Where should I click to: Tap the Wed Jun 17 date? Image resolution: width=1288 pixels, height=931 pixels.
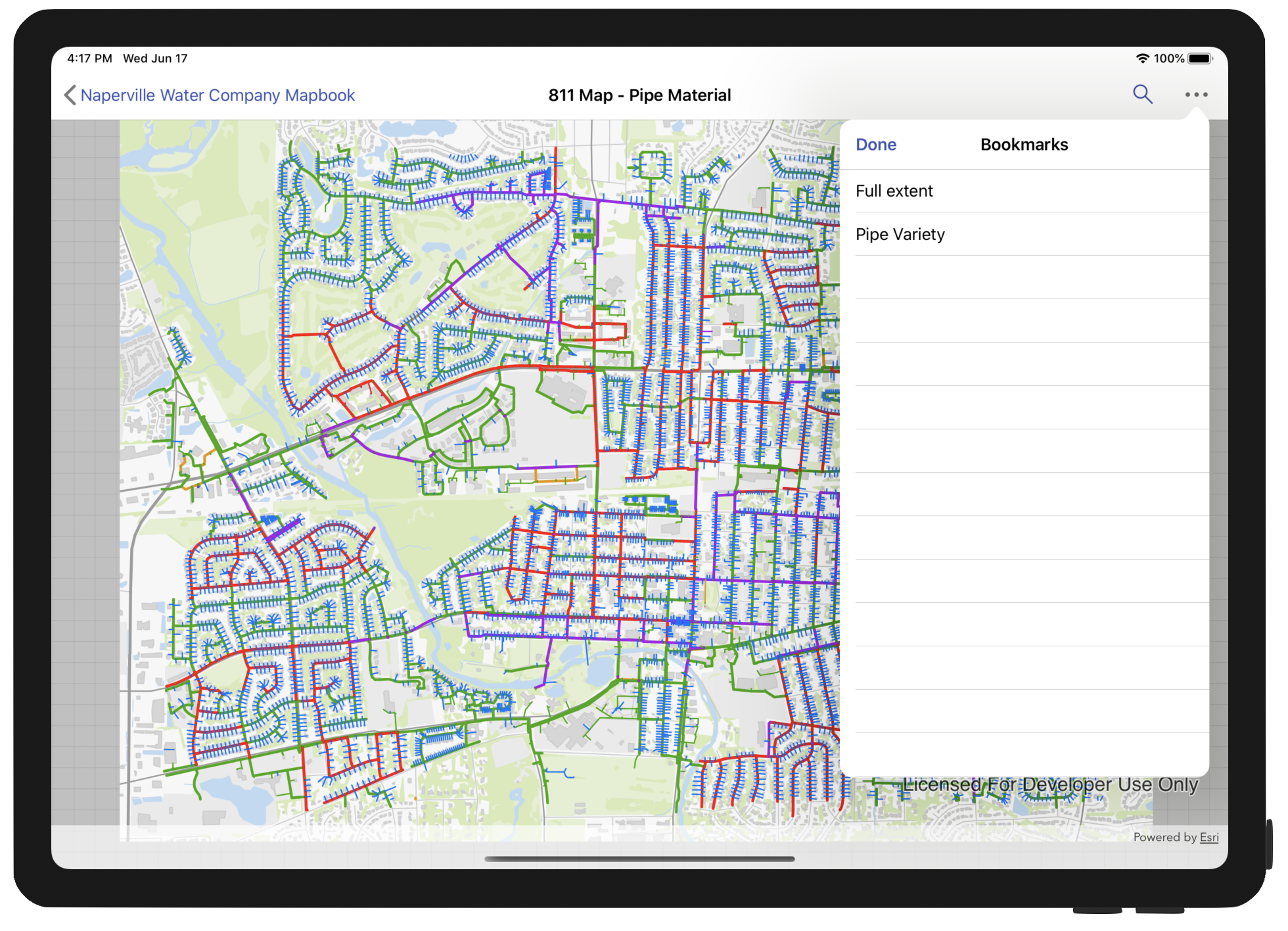click(155, 59)
